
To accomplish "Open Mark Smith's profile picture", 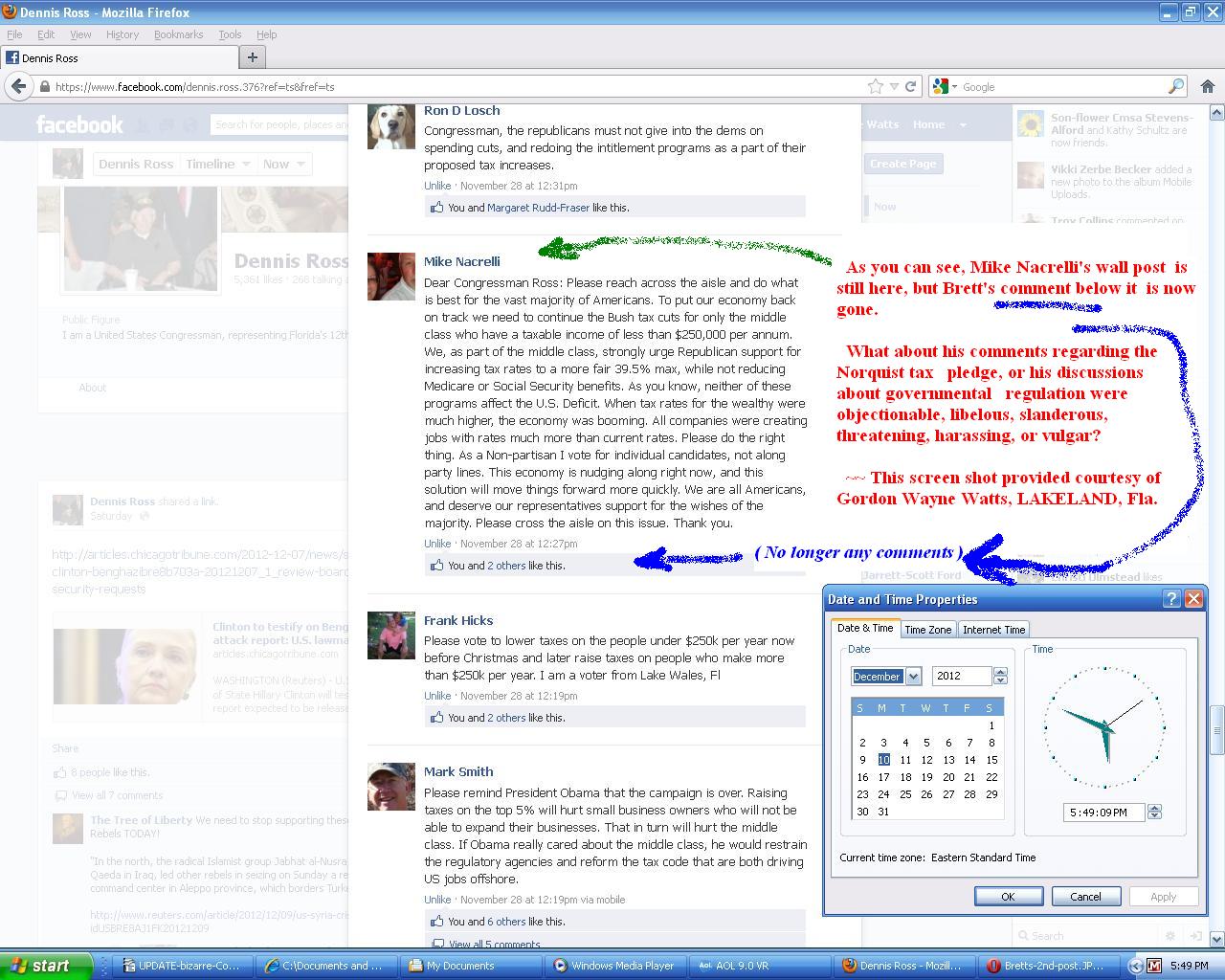I will pos(391,787).
